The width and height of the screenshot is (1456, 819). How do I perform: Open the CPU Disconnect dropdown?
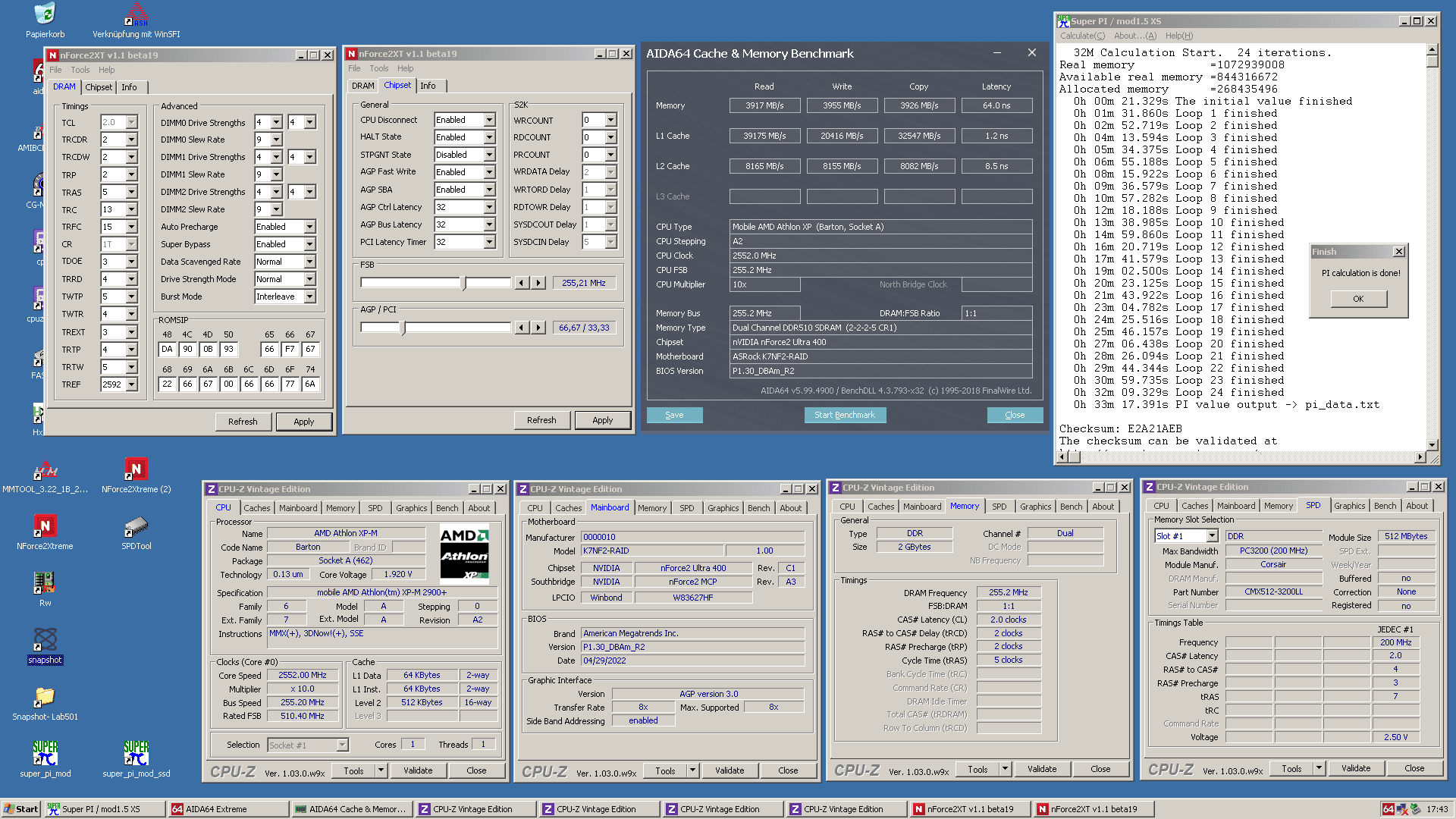point(489,120)
